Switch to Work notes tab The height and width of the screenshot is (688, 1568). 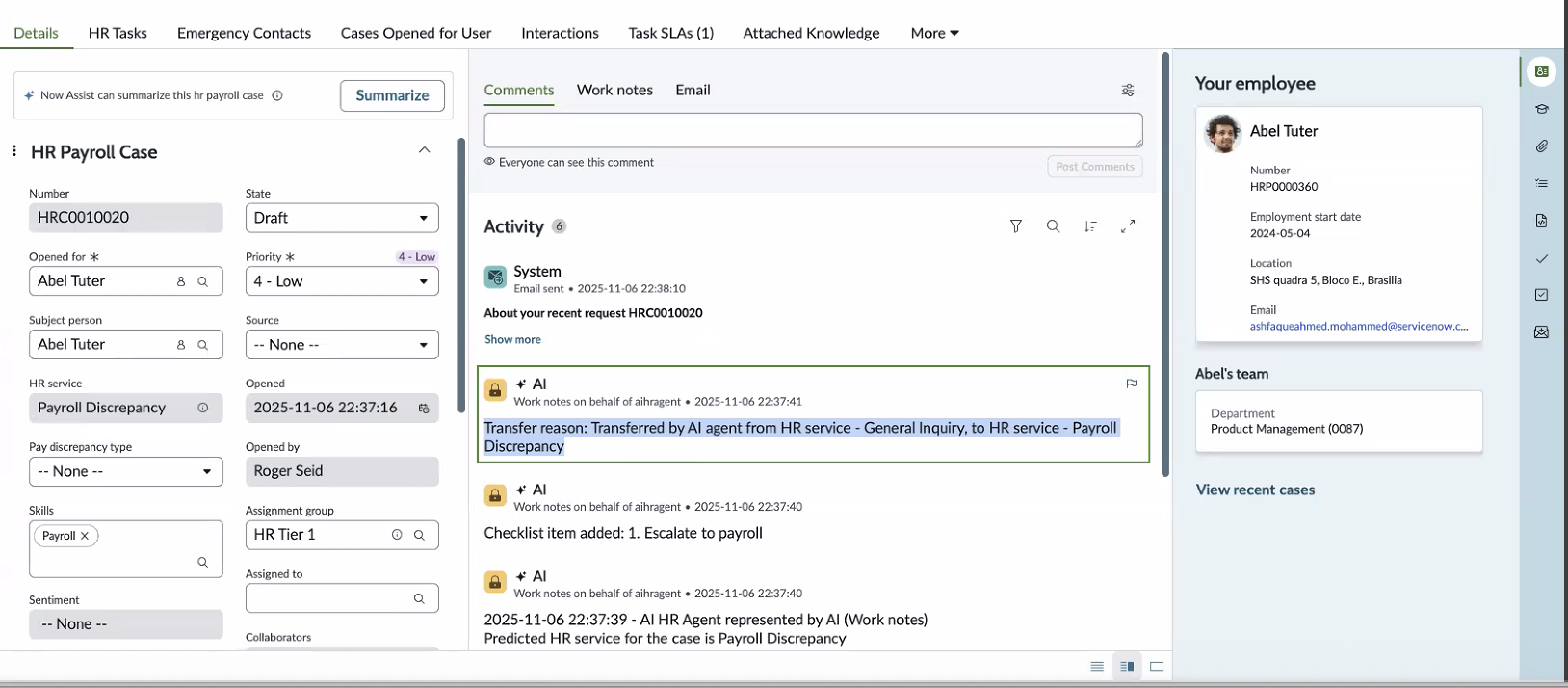click(x=614, y=90)
